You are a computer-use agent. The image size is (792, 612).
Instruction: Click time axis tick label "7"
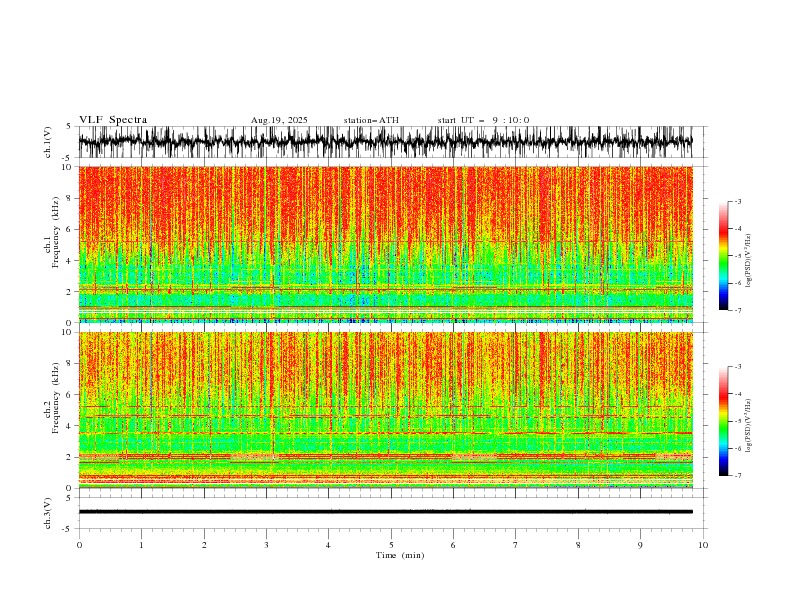[516, 545]
